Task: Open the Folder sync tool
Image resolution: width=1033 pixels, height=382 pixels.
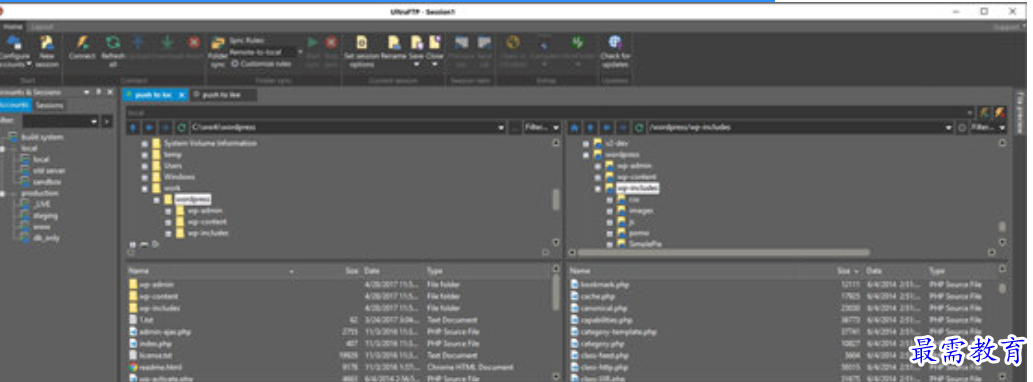Action: click(x=217, y=51)
